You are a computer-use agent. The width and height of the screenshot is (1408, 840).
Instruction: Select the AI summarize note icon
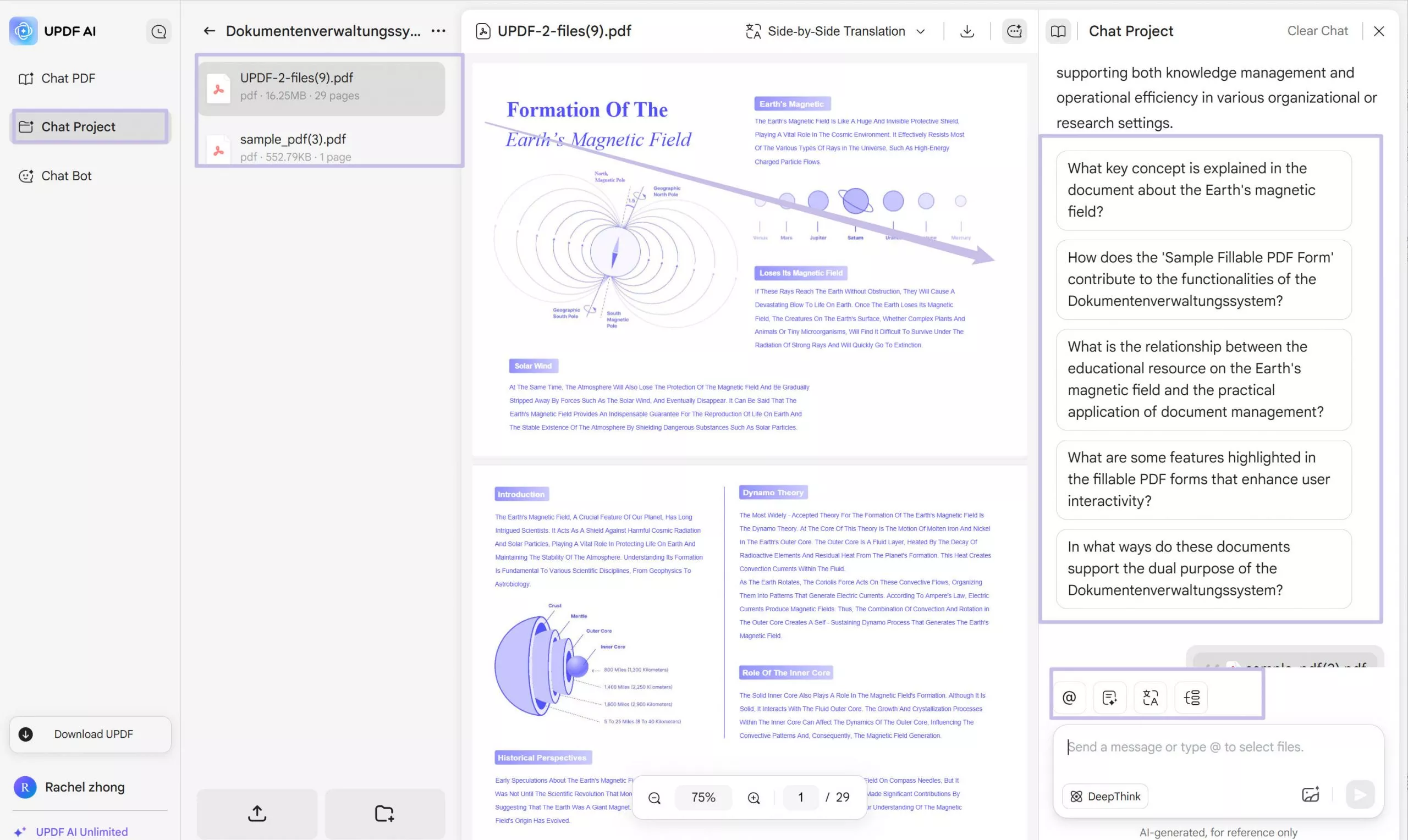pos(1110,698)
